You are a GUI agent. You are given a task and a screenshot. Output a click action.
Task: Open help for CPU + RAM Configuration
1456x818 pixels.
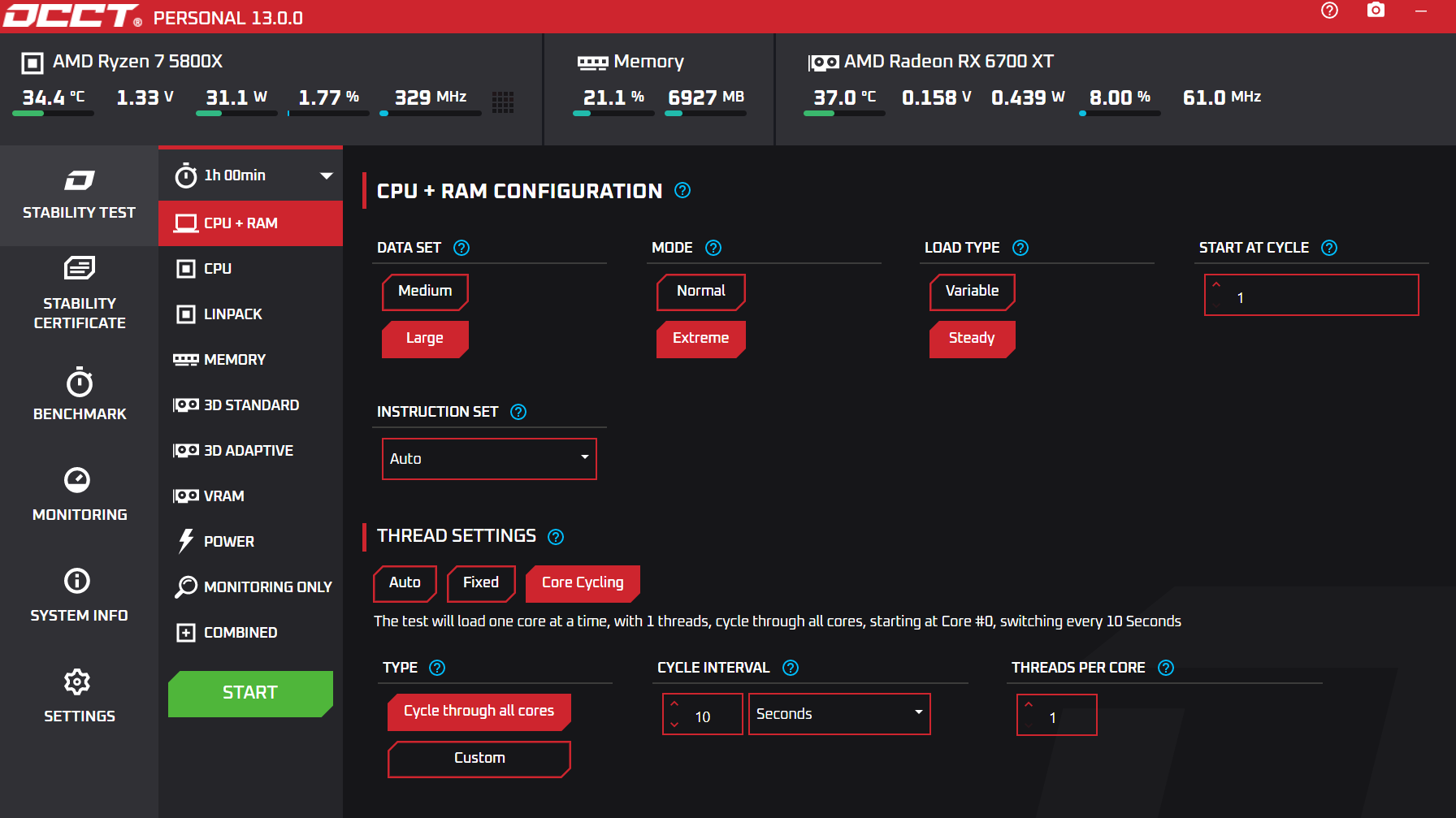click(x=682, y=190)
